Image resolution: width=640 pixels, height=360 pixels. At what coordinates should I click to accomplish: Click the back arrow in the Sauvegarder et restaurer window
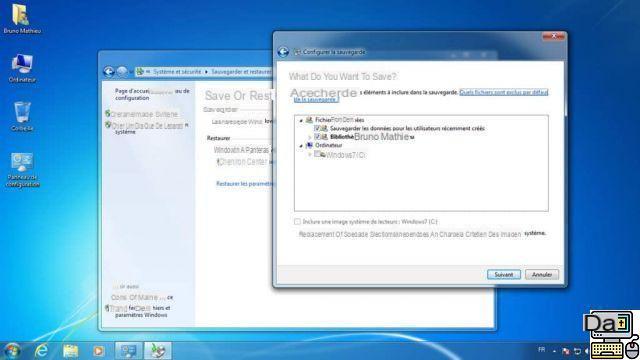(109, 72)
